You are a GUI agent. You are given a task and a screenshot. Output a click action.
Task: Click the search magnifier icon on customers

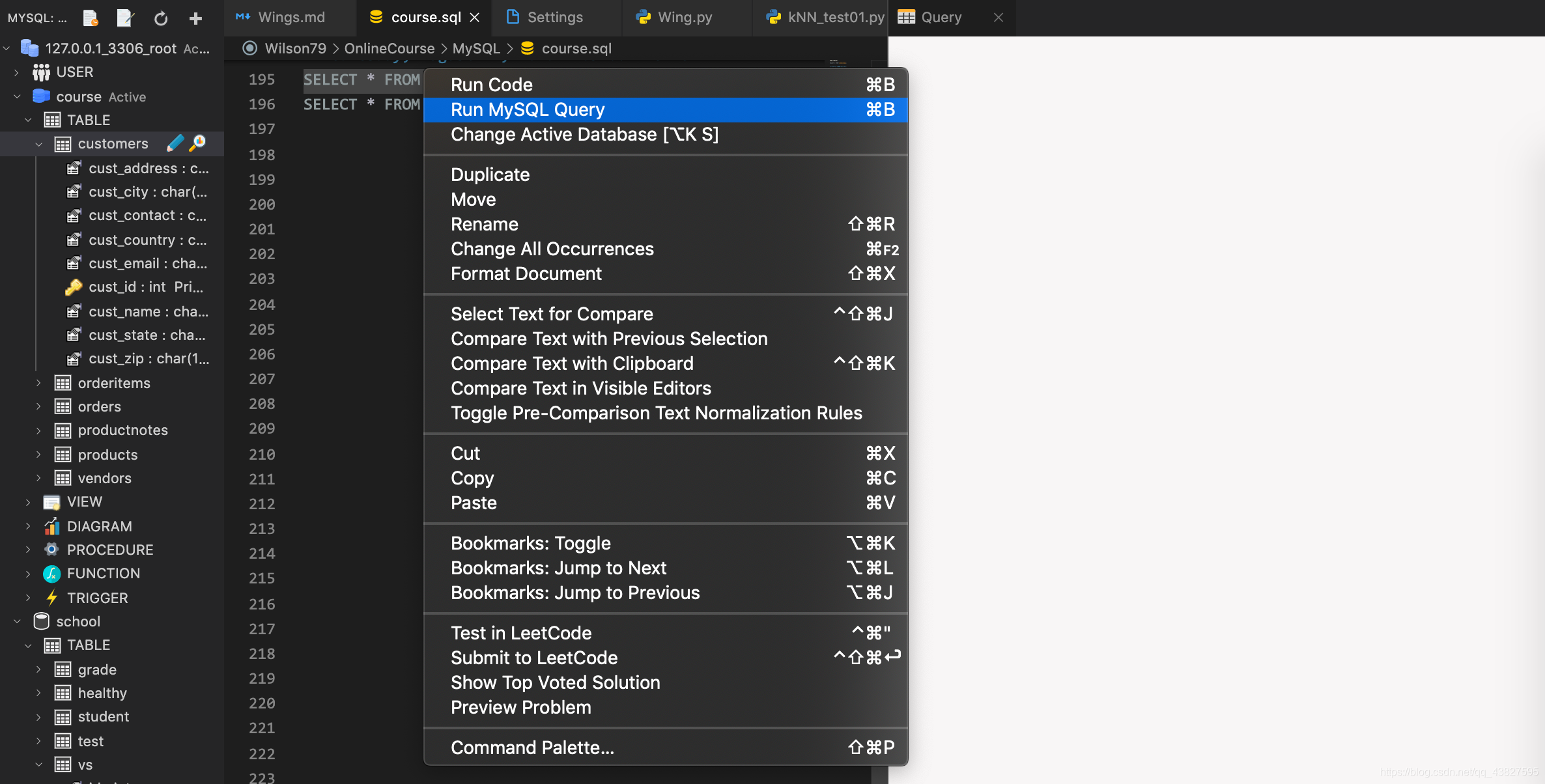pos(197,142)
